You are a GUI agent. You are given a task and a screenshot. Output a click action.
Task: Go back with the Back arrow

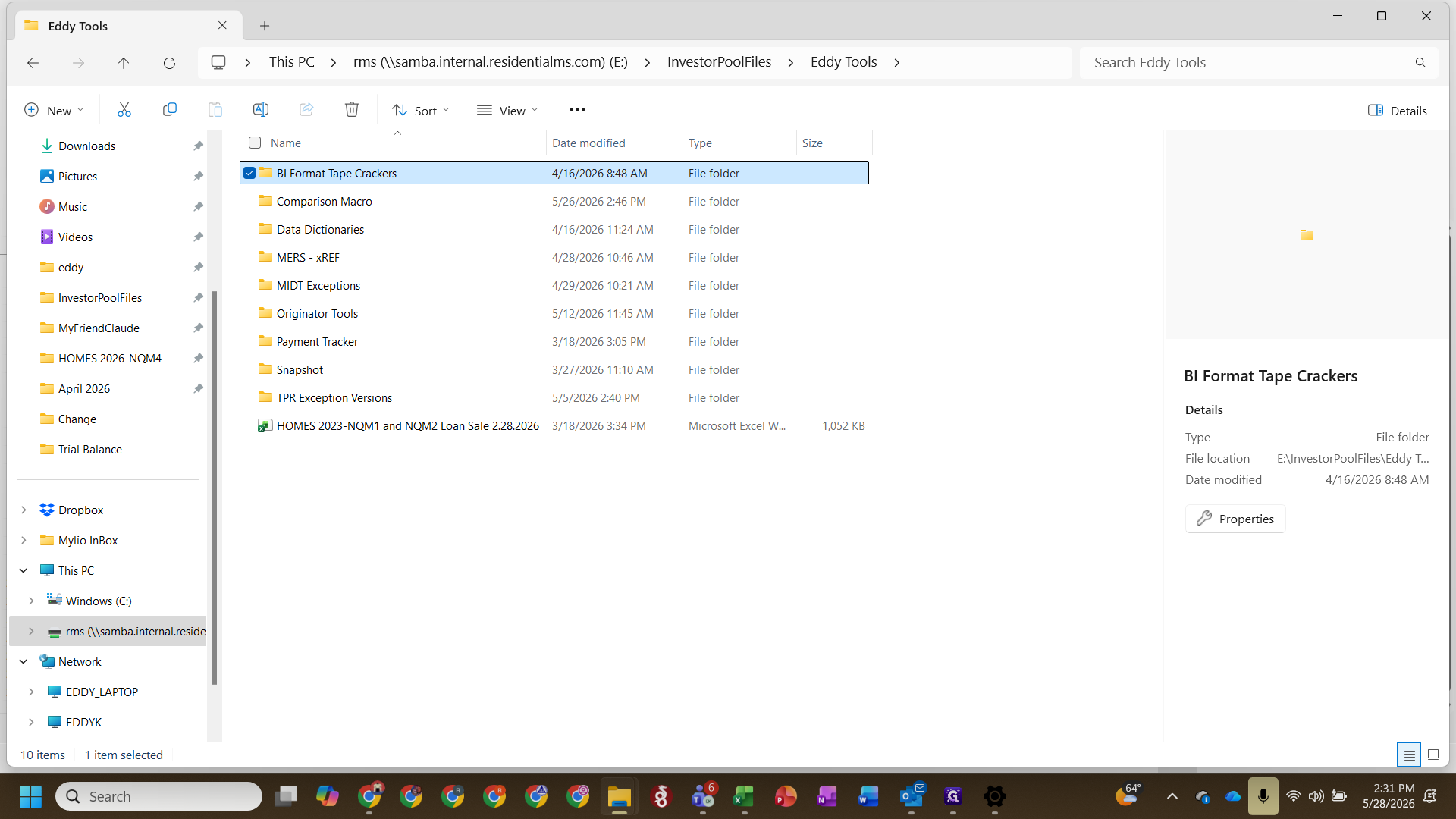click(33, 63)
